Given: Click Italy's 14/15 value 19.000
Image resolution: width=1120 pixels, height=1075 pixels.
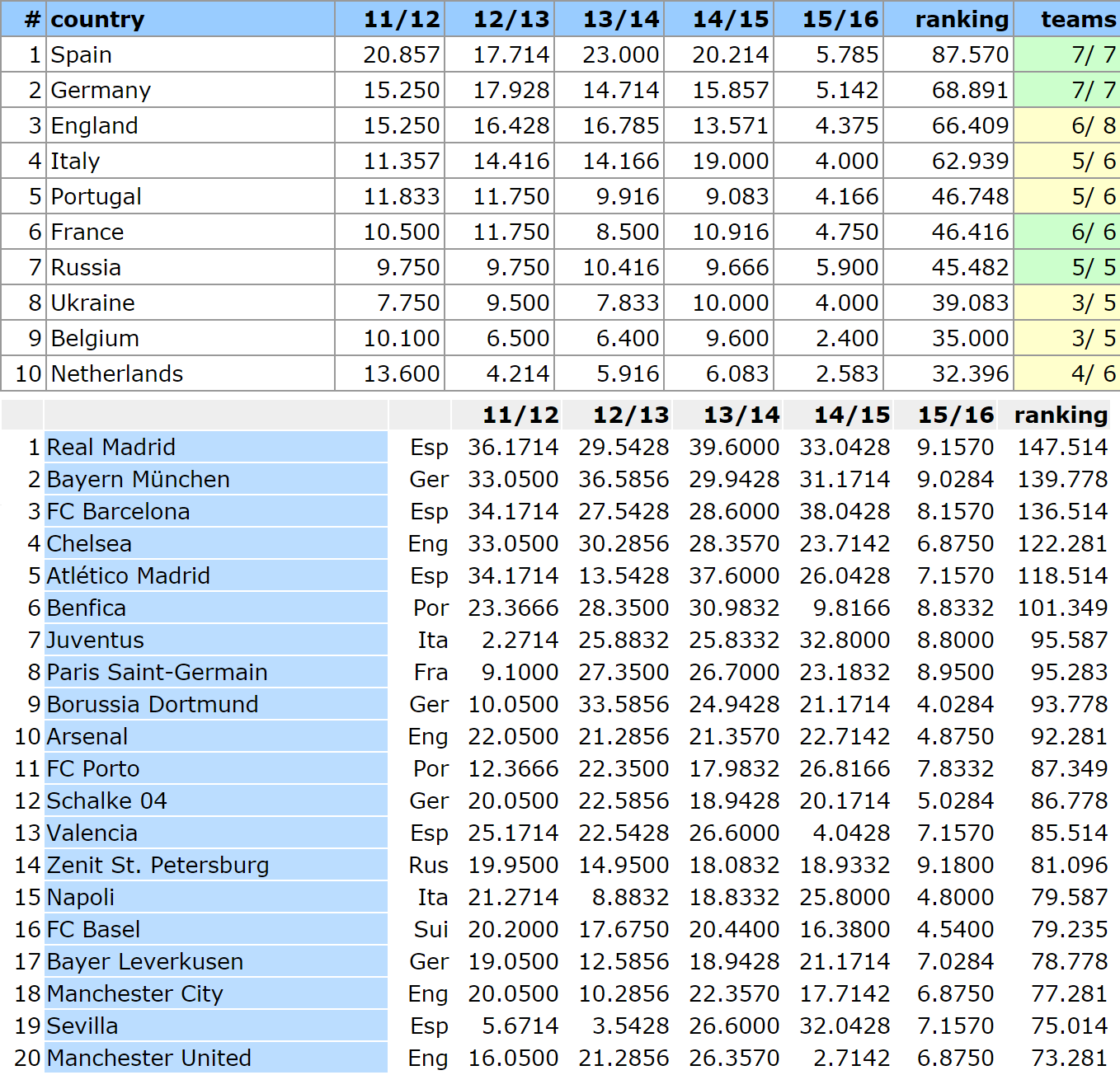Looking at the screenshot, I should 731,161.
